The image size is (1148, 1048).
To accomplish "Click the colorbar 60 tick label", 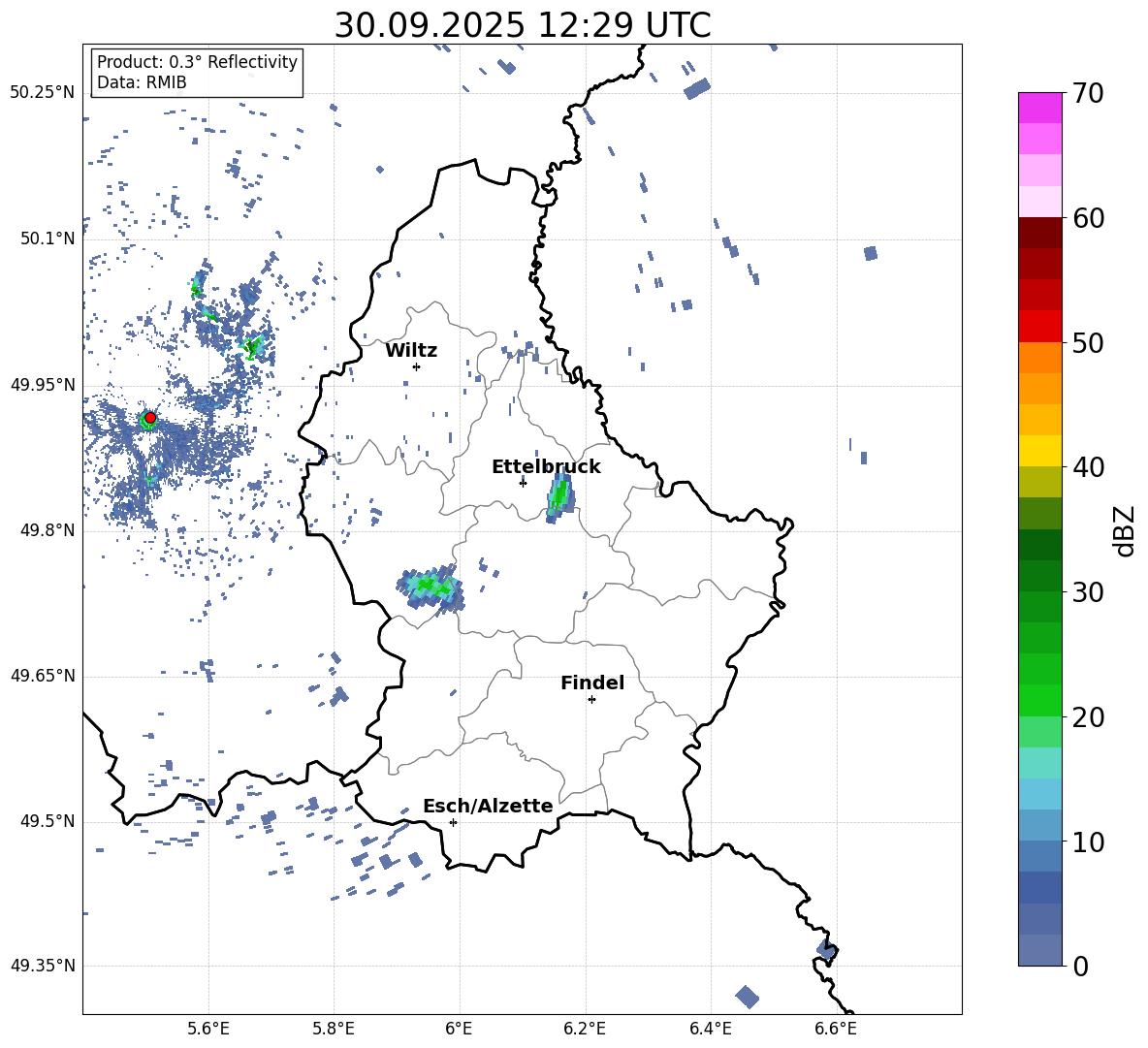I will tap(1089, 218).
